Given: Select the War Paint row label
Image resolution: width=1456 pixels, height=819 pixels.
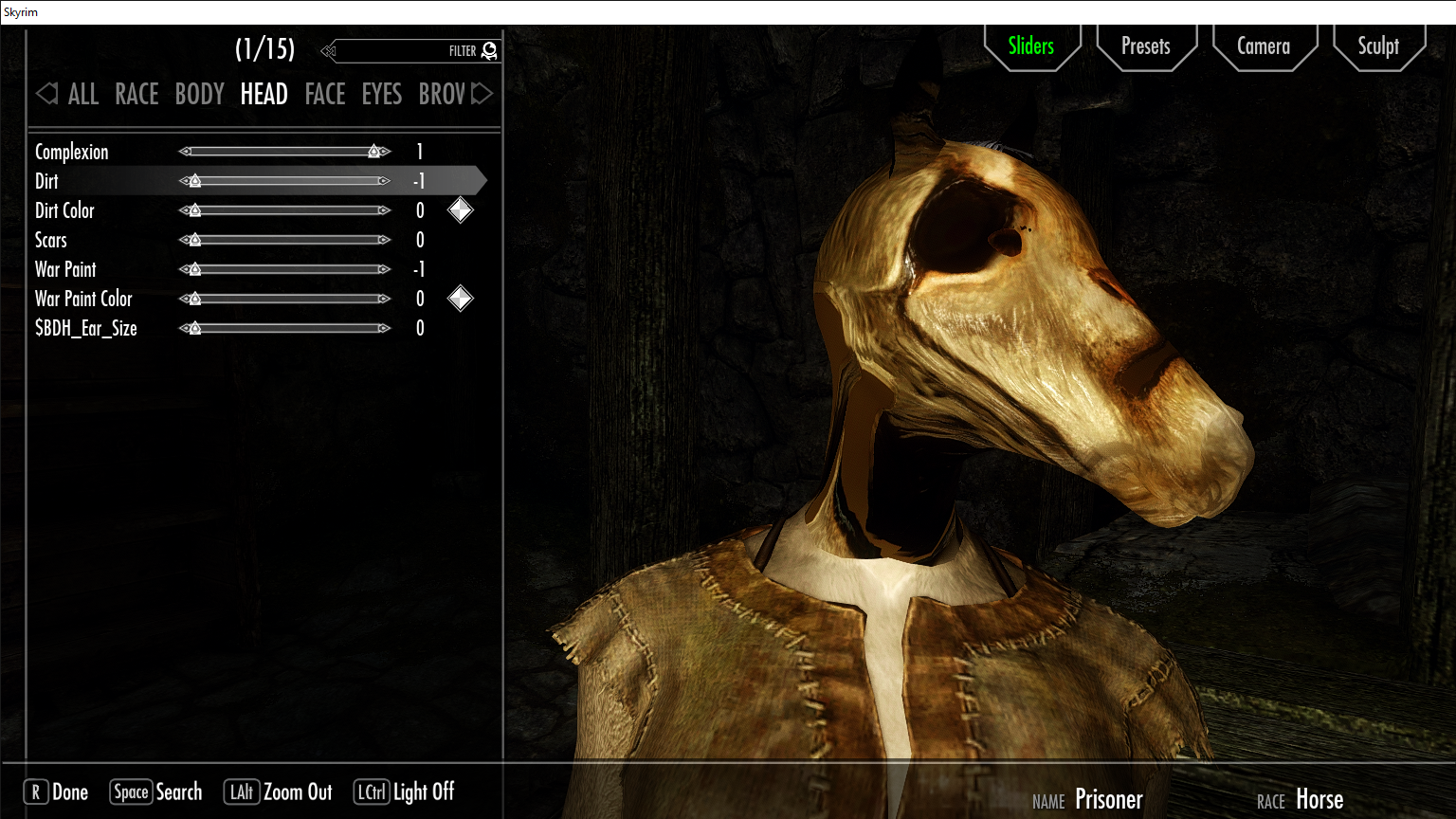Looking at the screenshot, I should coord(65,269).
